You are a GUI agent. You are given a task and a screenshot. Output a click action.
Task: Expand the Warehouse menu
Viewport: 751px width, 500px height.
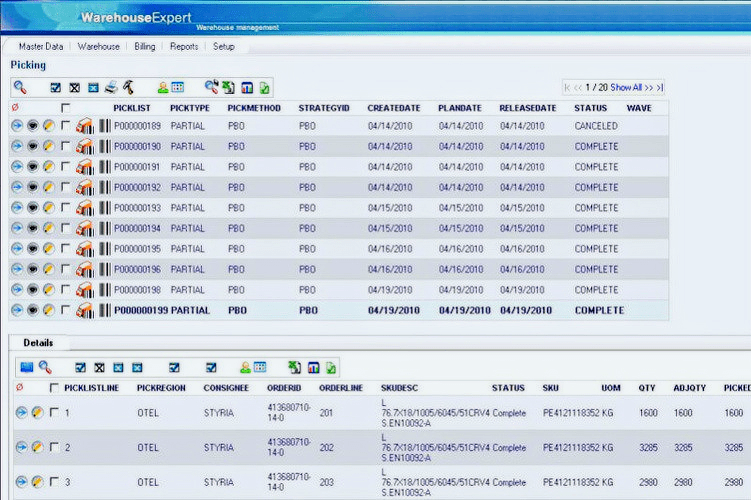[99, 46]
